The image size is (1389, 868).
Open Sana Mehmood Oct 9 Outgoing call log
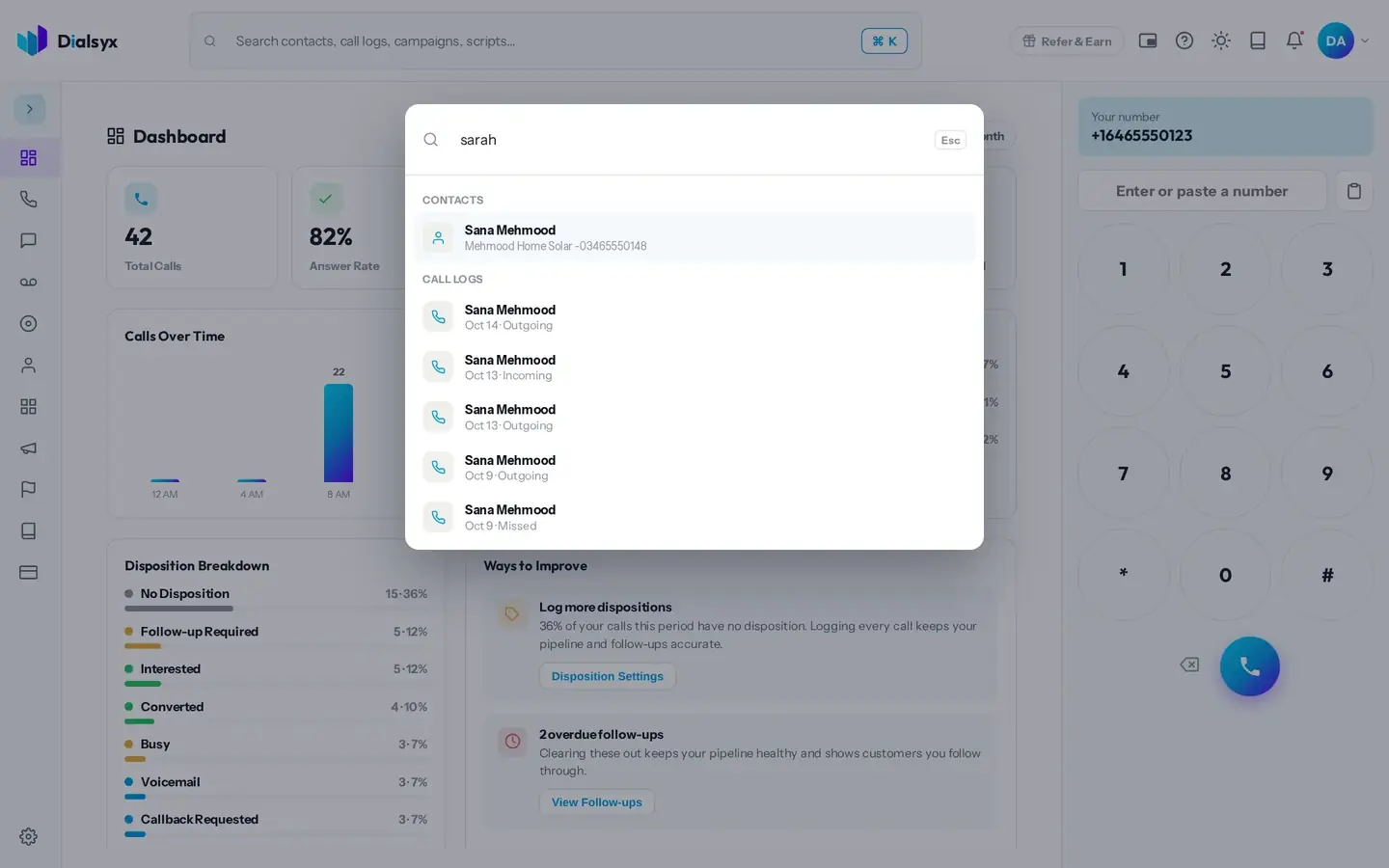(694, 467)
